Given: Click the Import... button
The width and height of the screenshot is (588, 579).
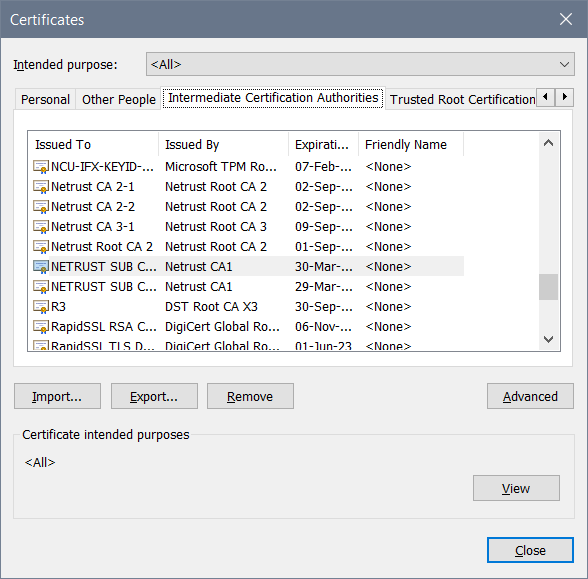Looking at the screenshot, I should coord(57,396).
